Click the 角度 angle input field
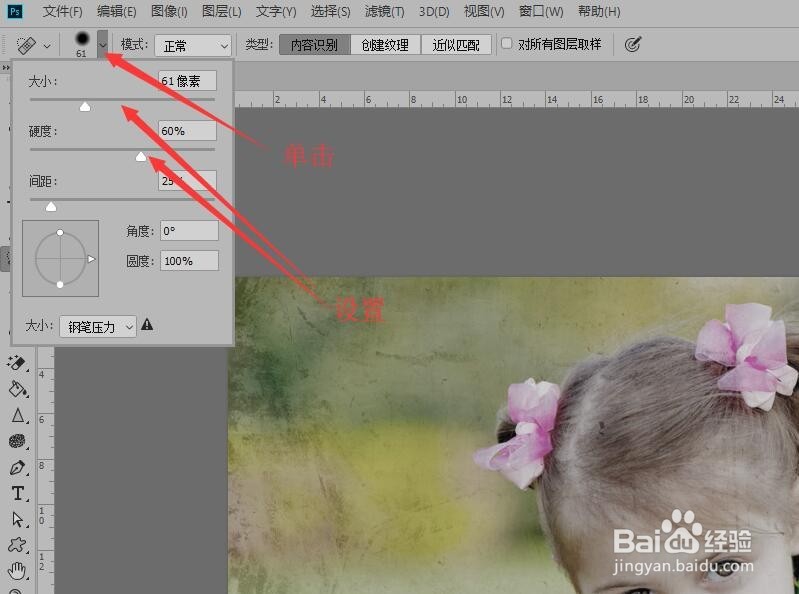Screen dimensions: 799x594 pyautogui.click(x=189, y=231)
